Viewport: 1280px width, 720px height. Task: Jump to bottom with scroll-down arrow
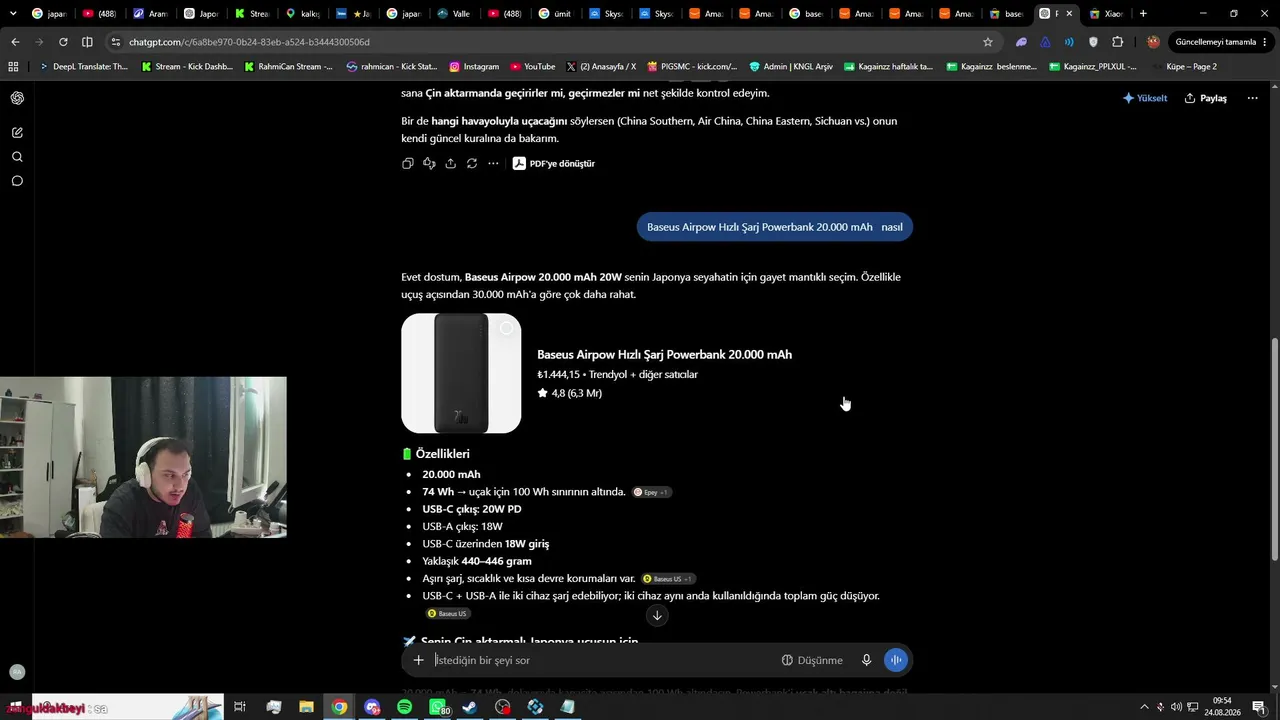tap(657, 615)
